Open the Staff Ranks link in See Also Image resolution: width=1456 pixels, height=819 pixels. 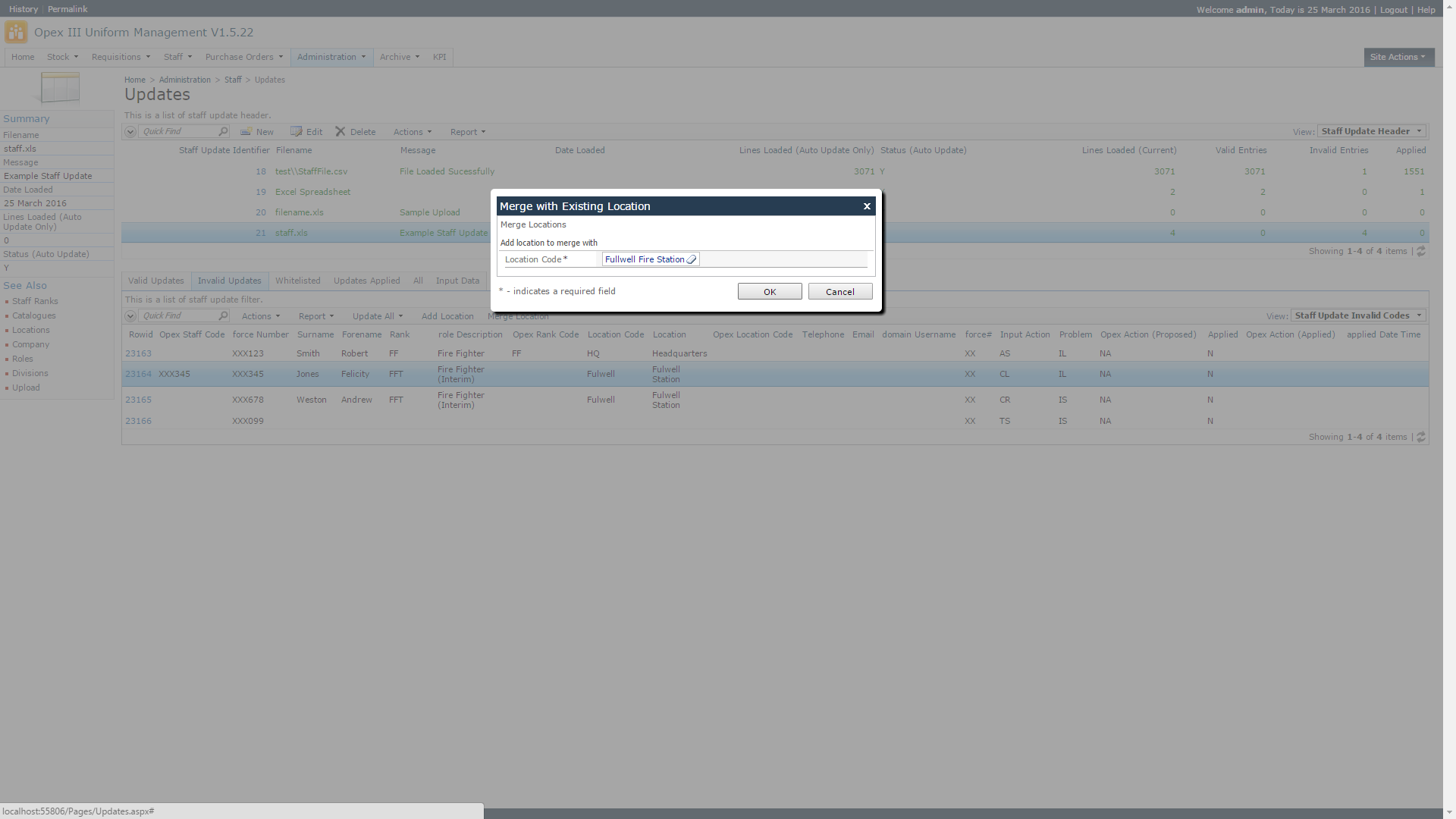pyautogui.click(x=35, y=301)
